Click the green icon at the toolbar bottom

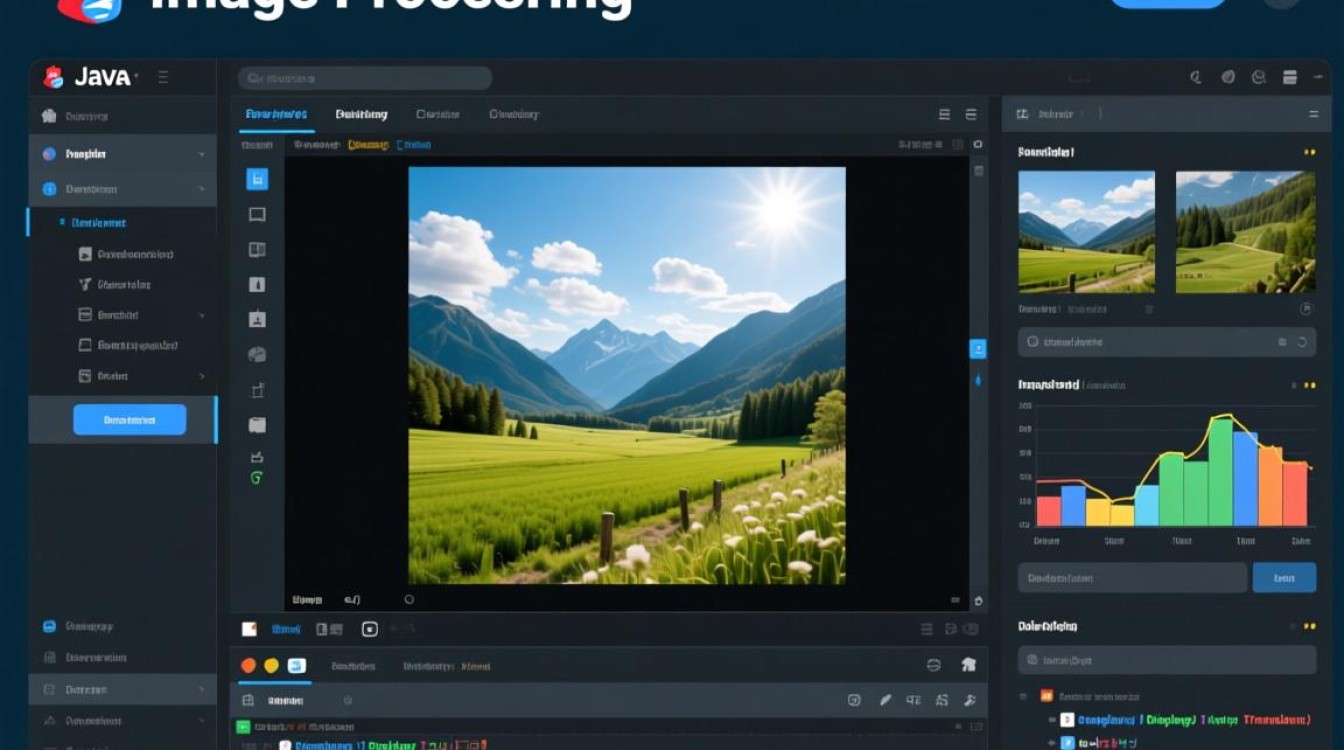[256, 478]
